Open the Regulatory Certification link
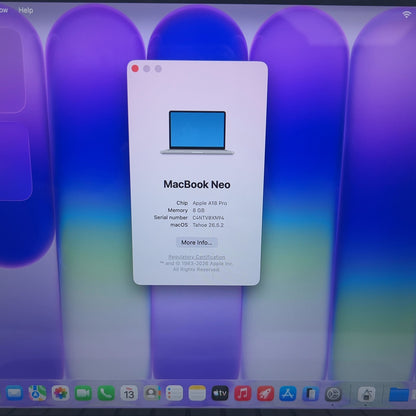 tap(197, 257)
